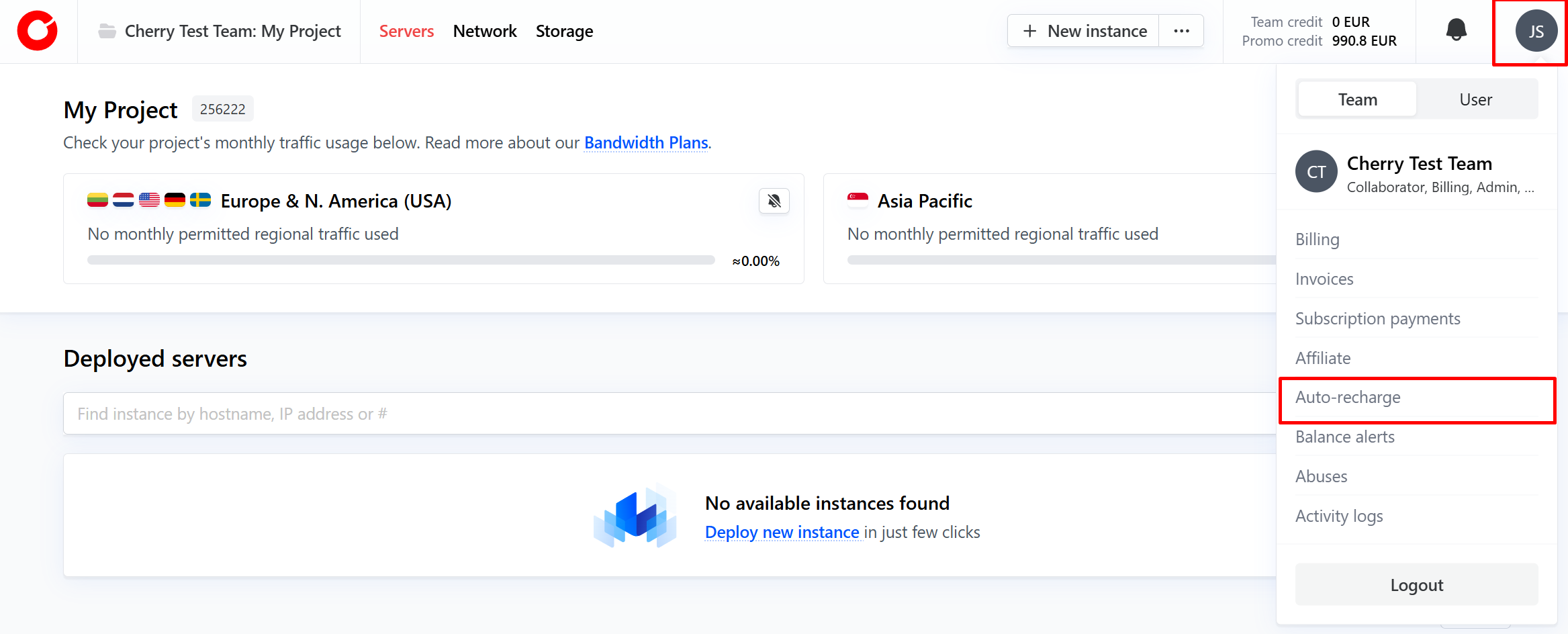The height and width of the screenshot is (634, 1568).
Task: Click the project folder icon
Action: 107,31
